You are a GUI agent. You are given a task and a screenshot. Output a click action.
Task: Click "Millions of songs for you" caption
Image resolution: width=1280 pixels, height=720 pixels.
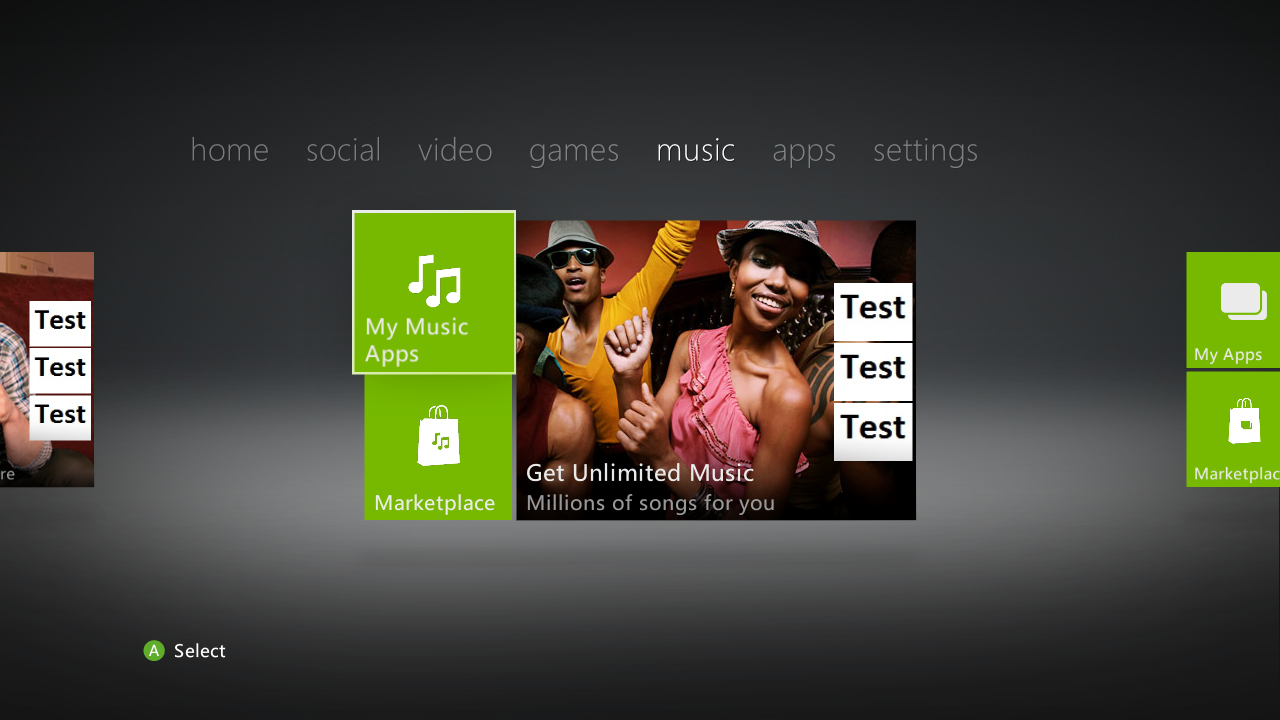click(650, 503)
